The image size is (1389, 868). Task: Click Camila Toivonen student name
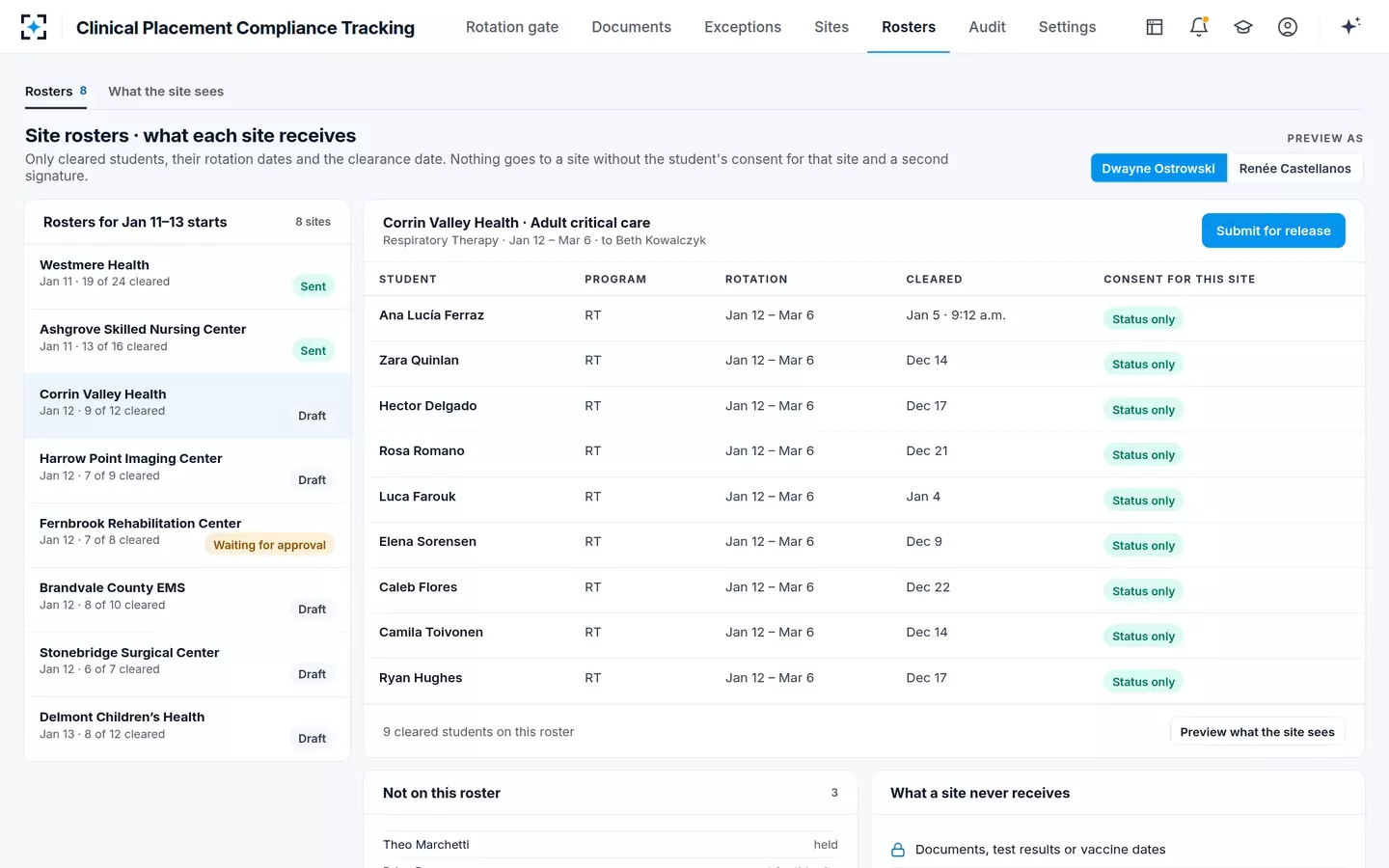[x=431, y=633]
